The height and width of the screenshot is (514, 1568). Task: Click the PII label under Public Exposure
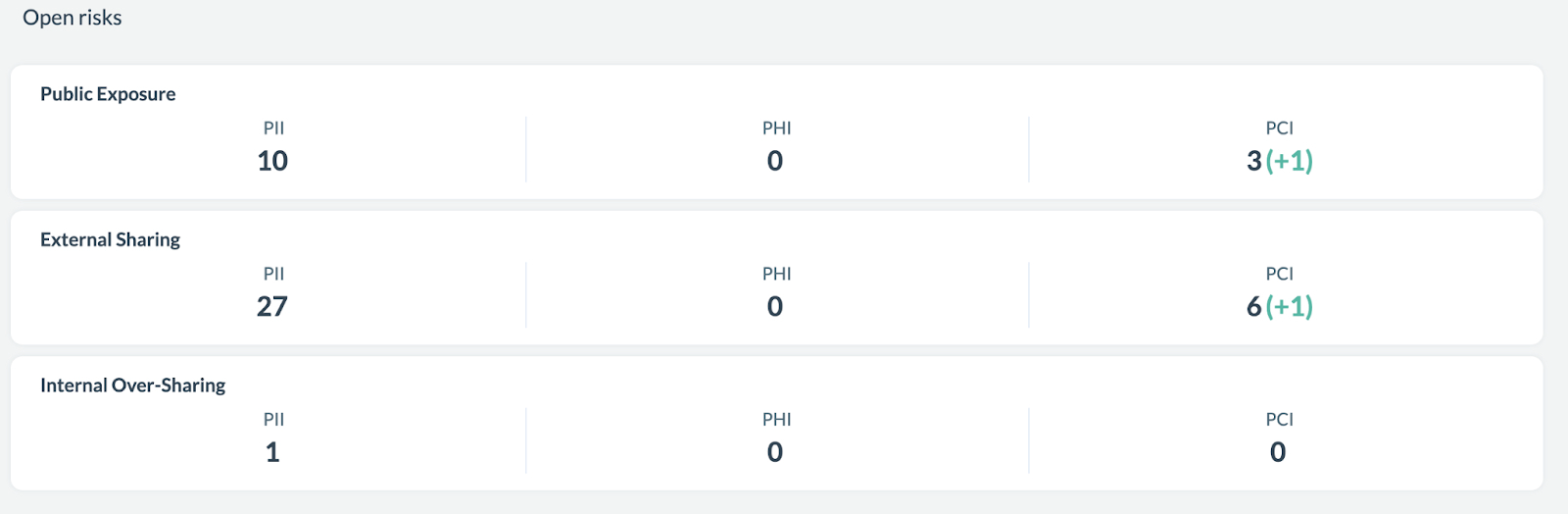coord(274,128)
